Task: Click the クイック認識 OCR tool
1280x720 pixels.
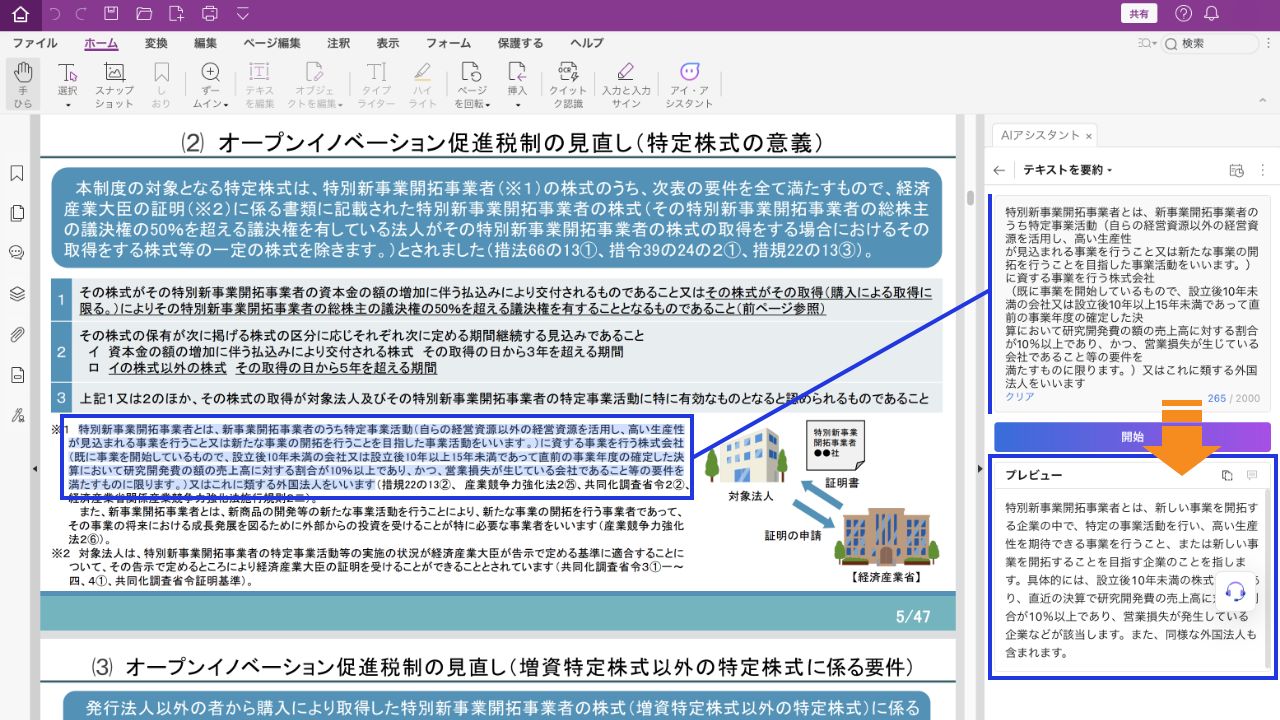Action: point(568,84)
